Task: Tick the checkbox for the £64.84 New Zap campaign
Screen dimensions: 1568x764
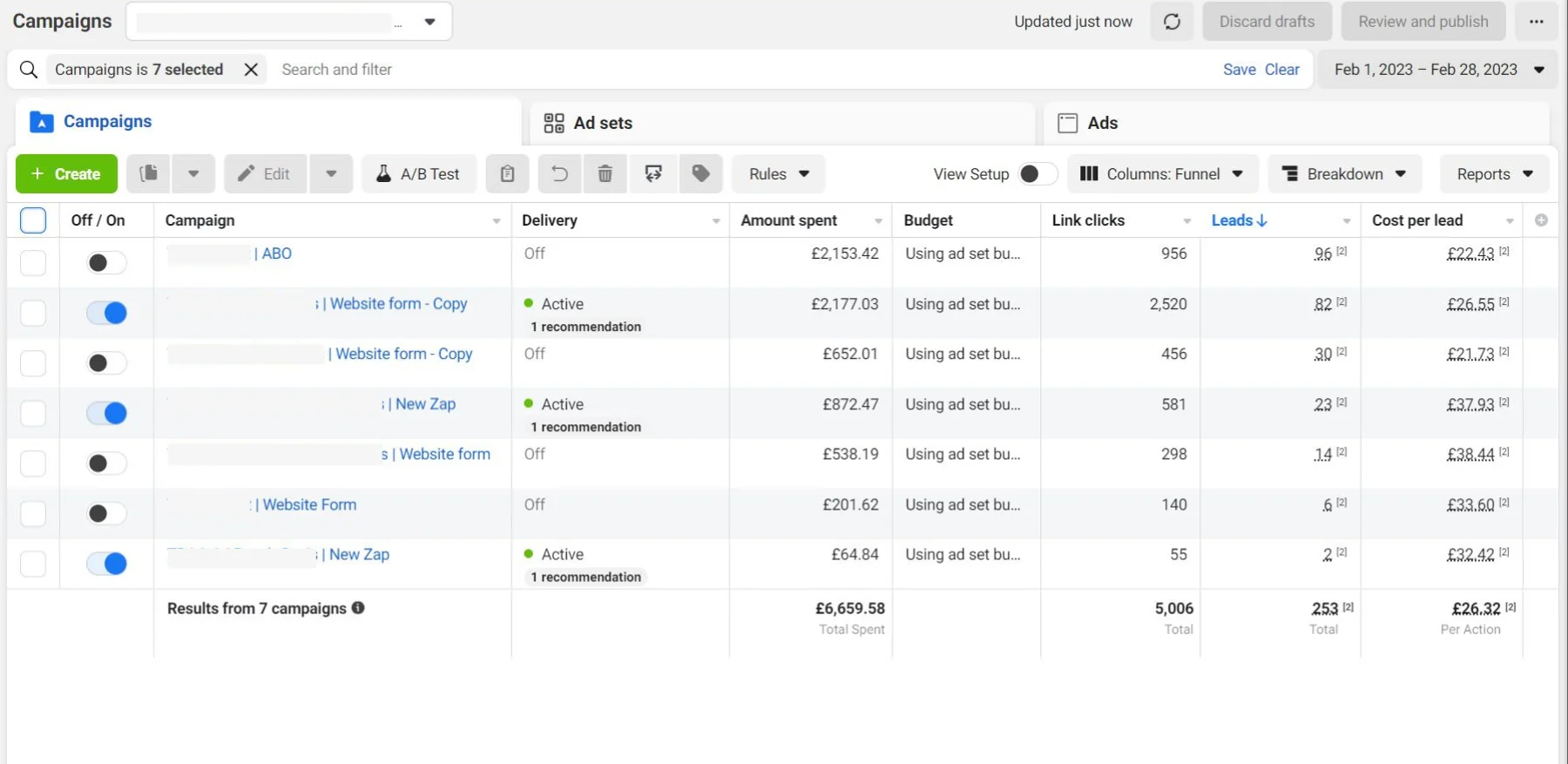Action: tap(33, 564)
